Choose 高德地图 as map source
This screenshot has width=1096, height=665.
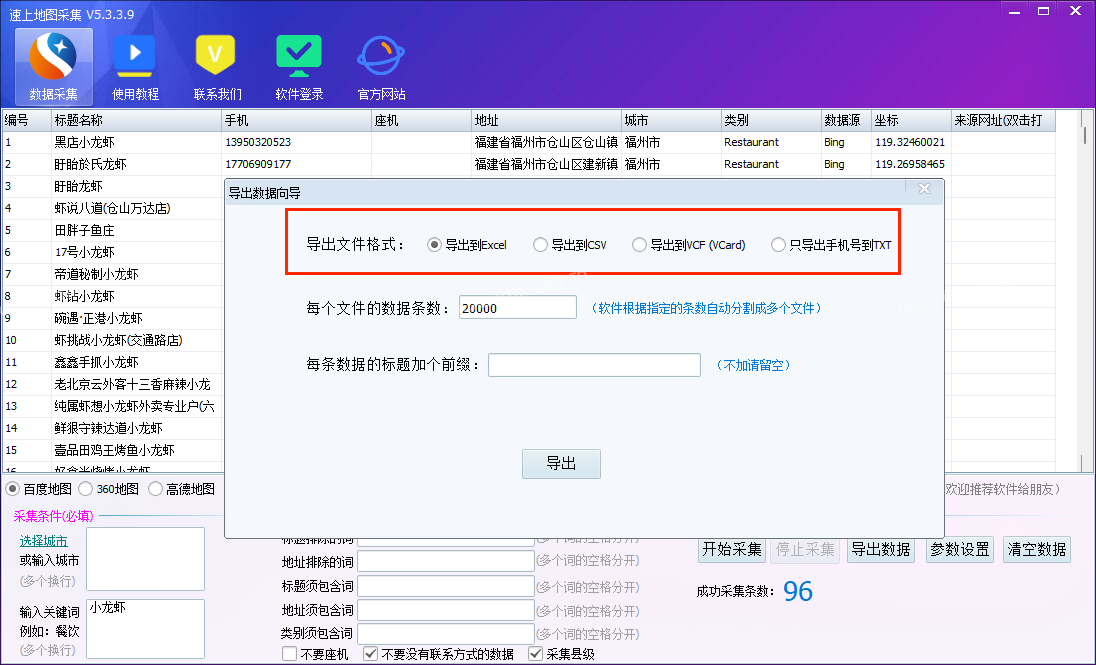pos(182,489)
